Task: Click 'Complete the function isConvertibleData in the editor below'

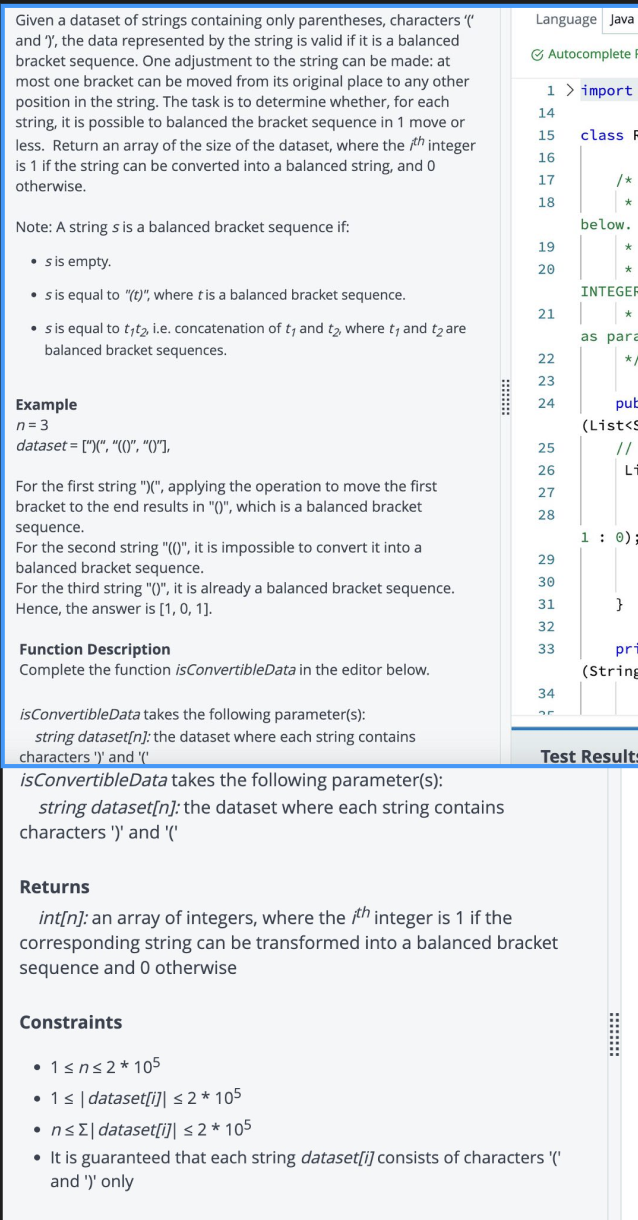Action: tap(224, 669)
